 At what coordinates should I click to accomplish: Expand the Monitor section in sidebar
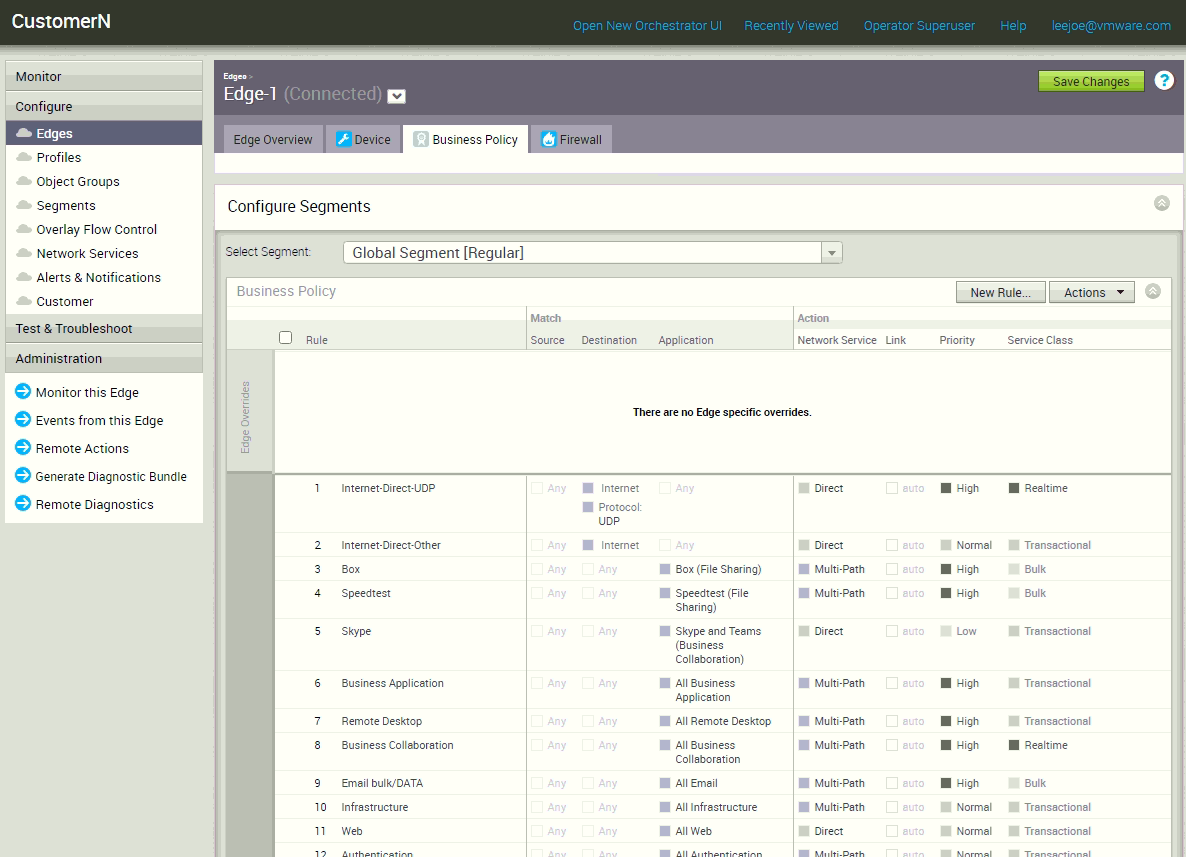pos(104,76)
